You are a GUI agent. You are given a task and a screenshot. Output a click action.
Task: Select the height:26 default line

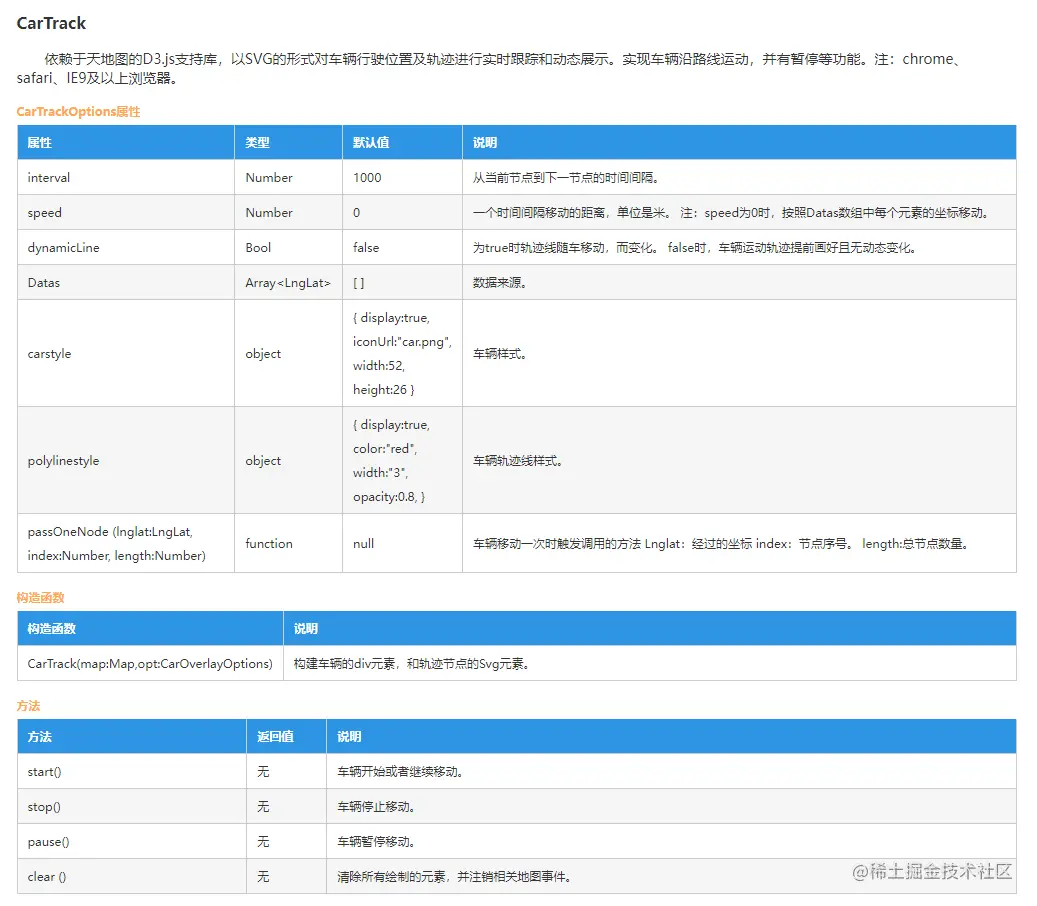pyautogui.click(x=384, y=390)
